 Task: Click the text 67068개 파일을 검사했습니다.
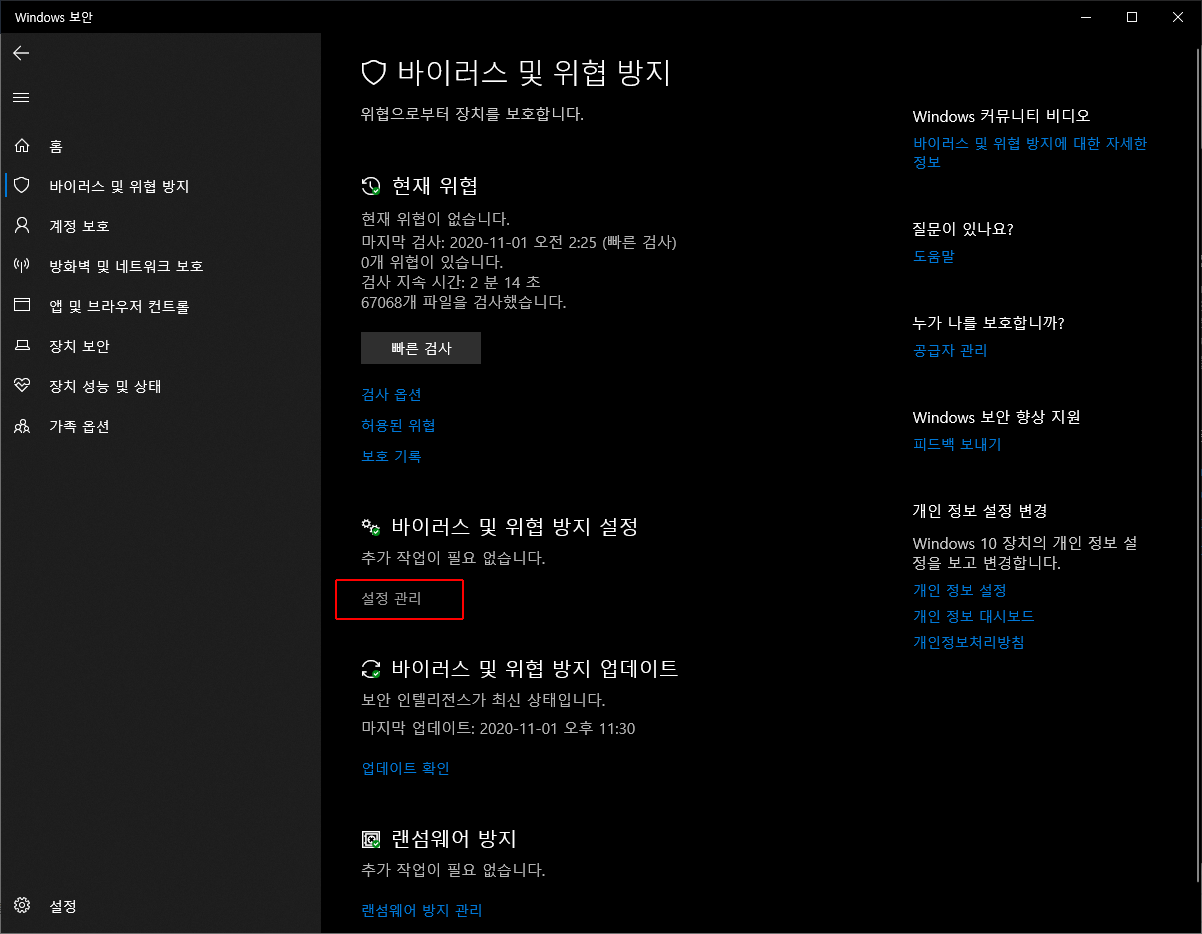tap(464, 301)
